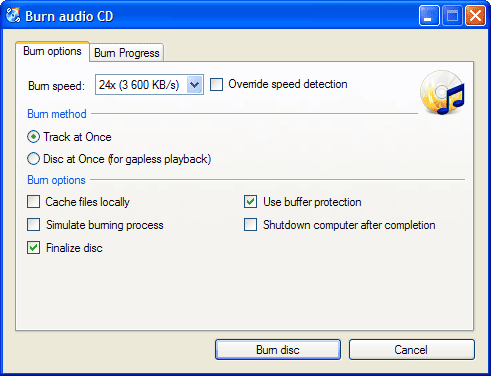Close the Burn audio CD dialog
The image size is (491, 376).
pos(475,15)
